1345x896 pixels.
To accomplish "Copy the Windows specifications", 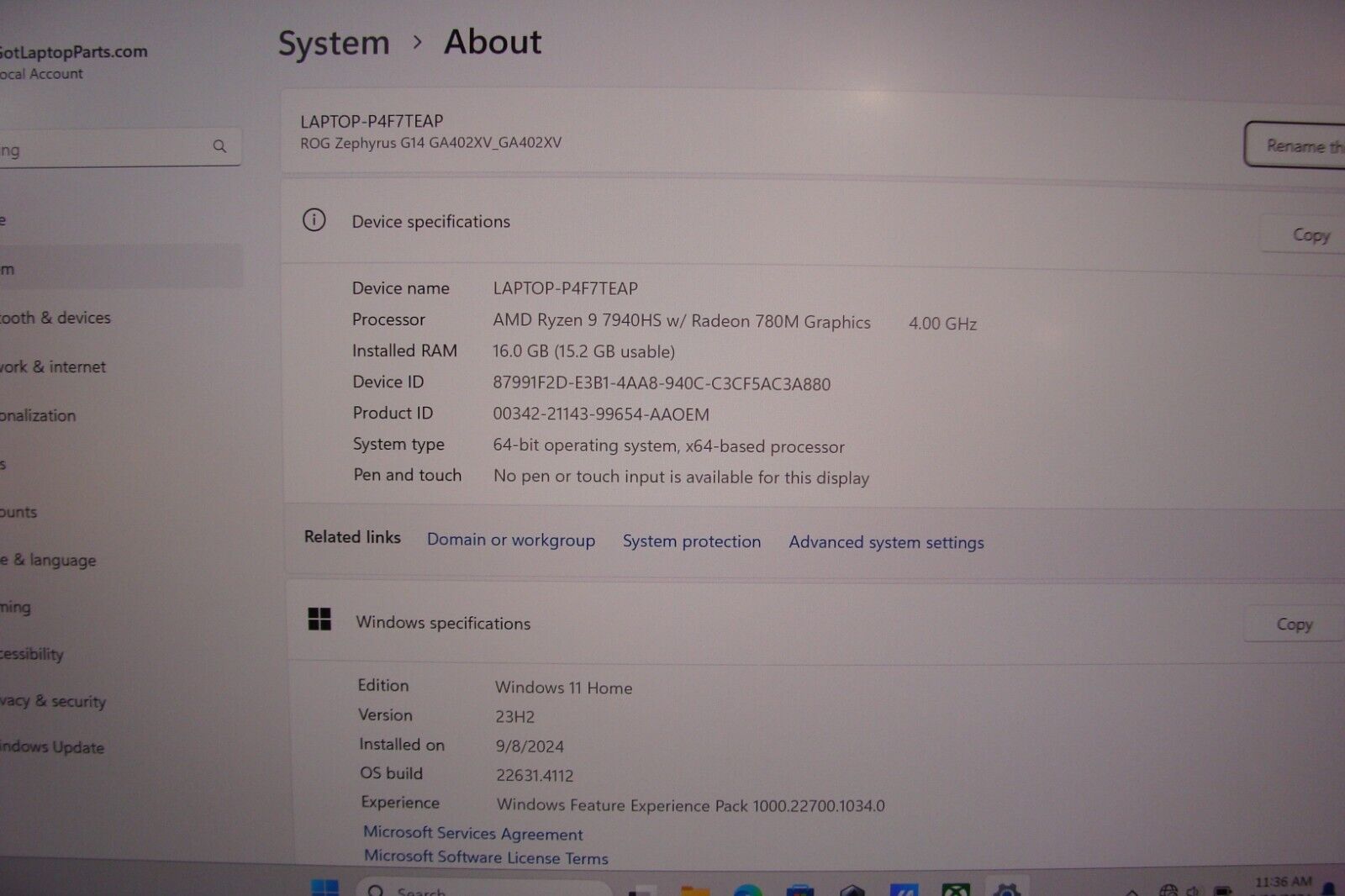I will [1294, 624].
